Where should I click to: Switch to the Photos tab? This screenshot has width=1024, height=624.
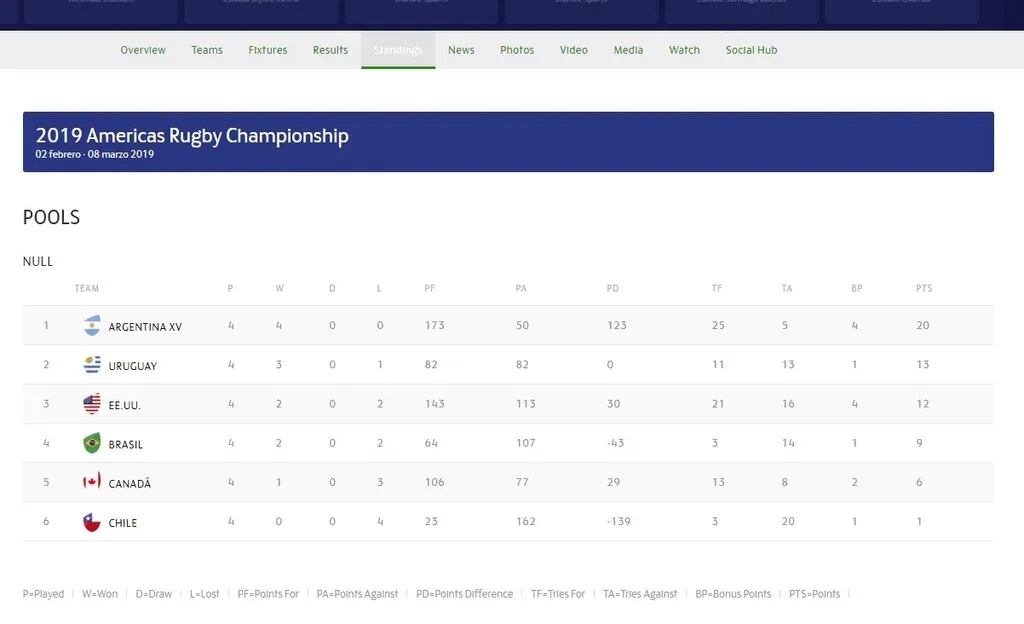point(517,50)
